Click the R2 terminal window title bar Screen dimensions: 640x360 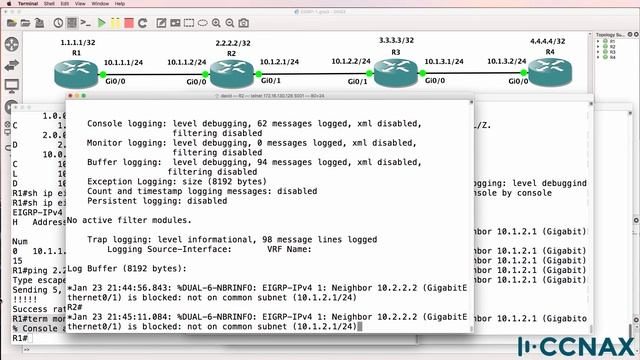[x=269, y=96]
